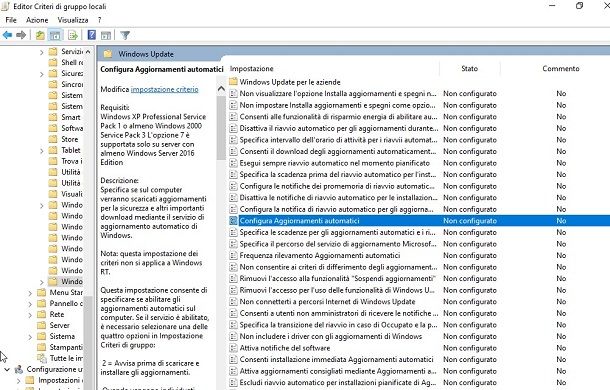Click folder icon of Trova i tree node

pos(53,161)
